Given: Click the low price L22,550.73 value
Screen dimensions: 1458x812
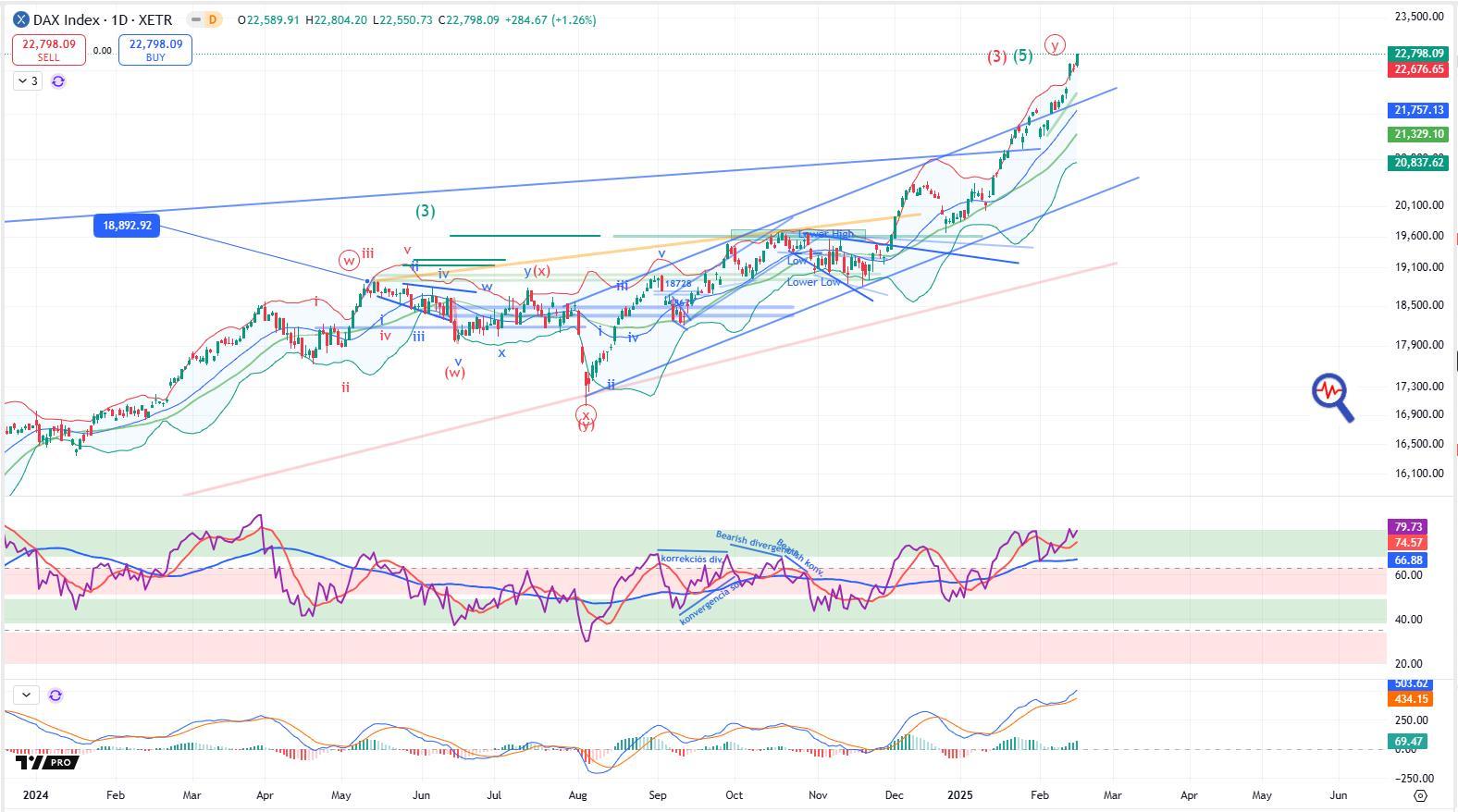Looking at the screenshot, I should 402,19.
